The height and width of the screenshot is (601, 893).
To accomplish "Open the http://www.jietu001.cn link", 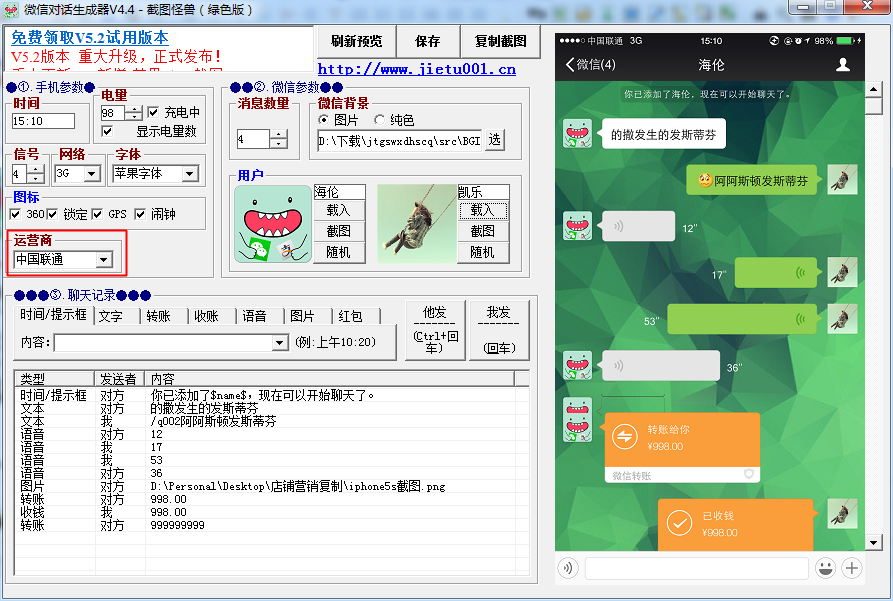I will (416, 69).
